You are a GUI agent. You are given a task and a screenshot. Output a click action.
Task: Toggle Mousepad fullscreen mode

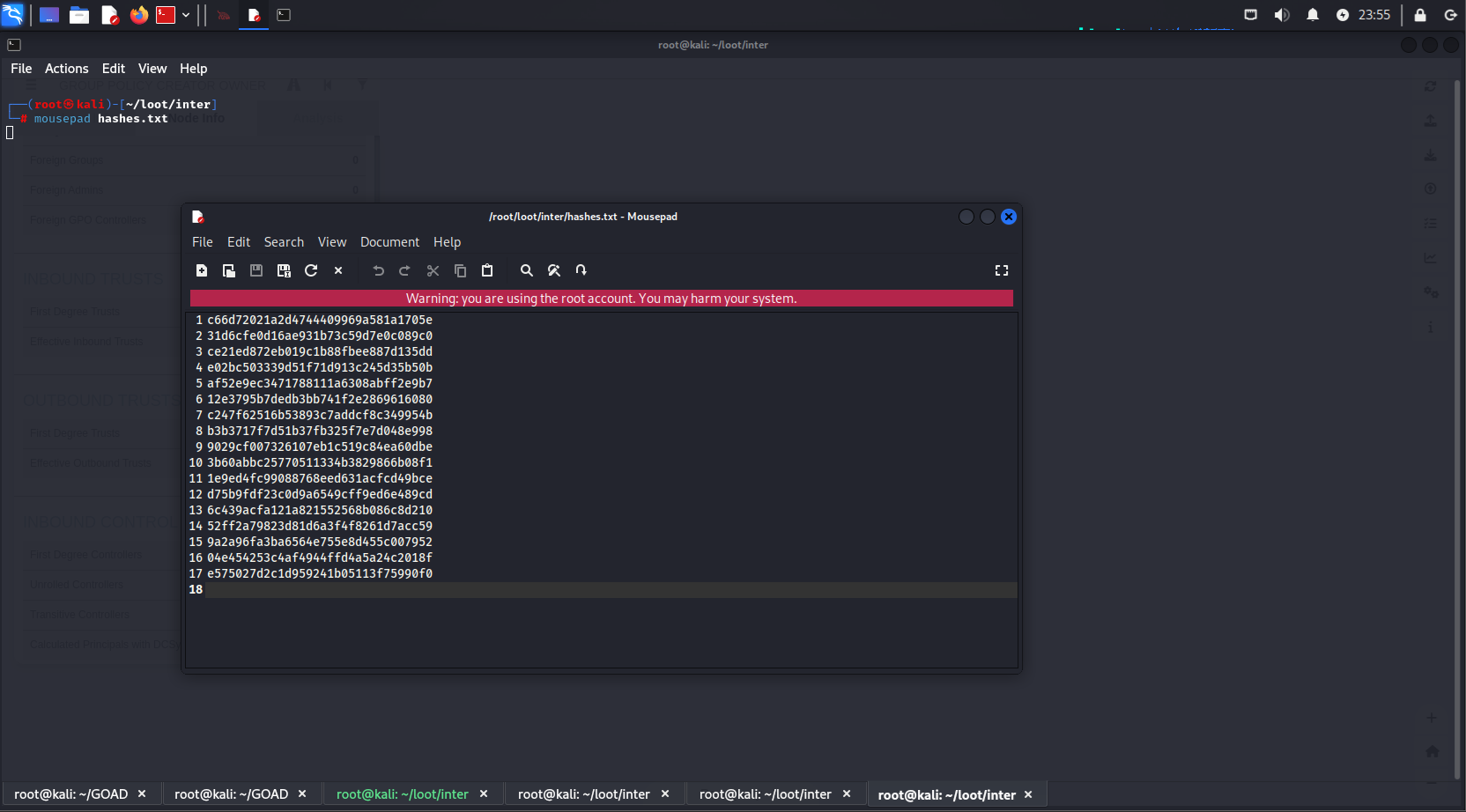(x=1002, y=270)
